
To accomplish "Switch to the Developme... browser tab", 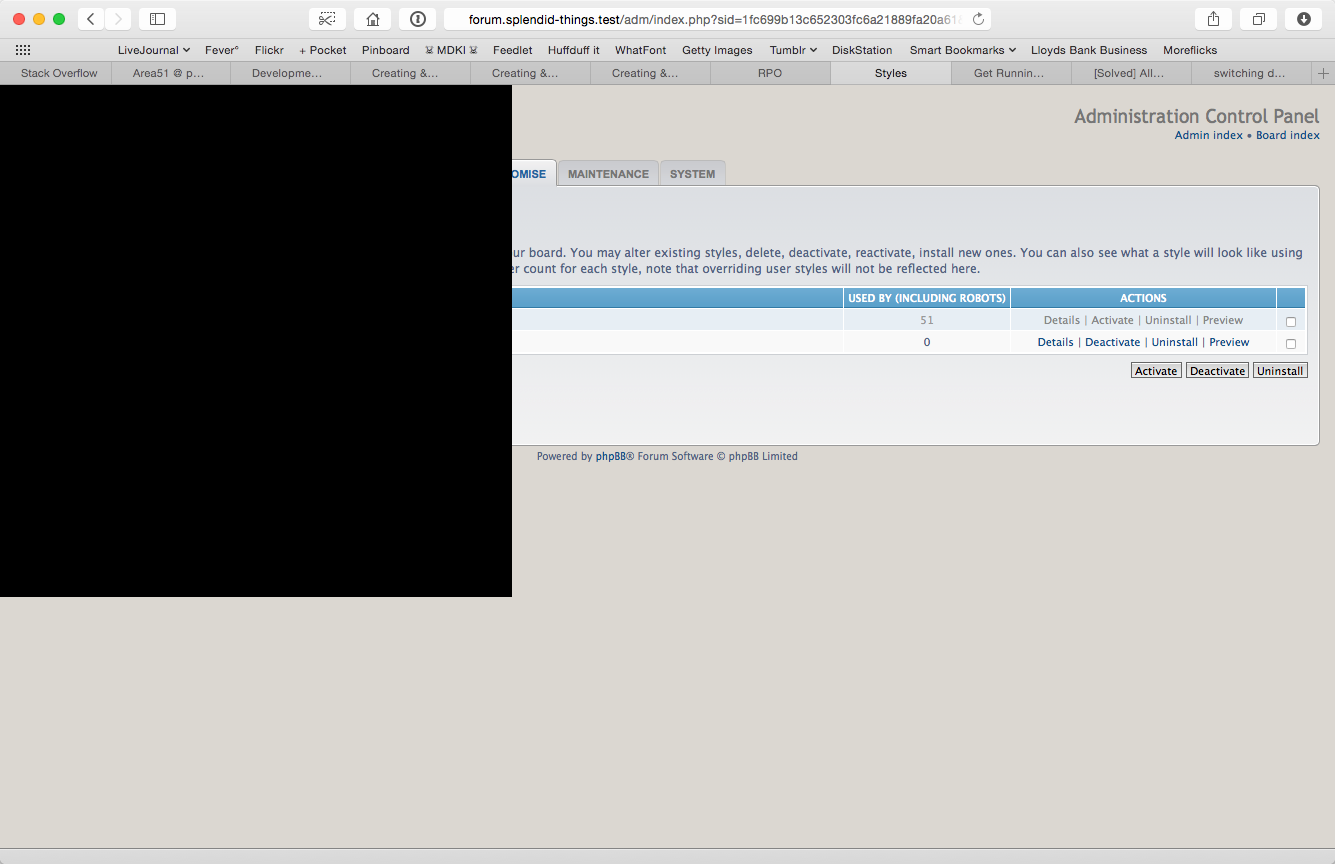I will pos(290,73).
